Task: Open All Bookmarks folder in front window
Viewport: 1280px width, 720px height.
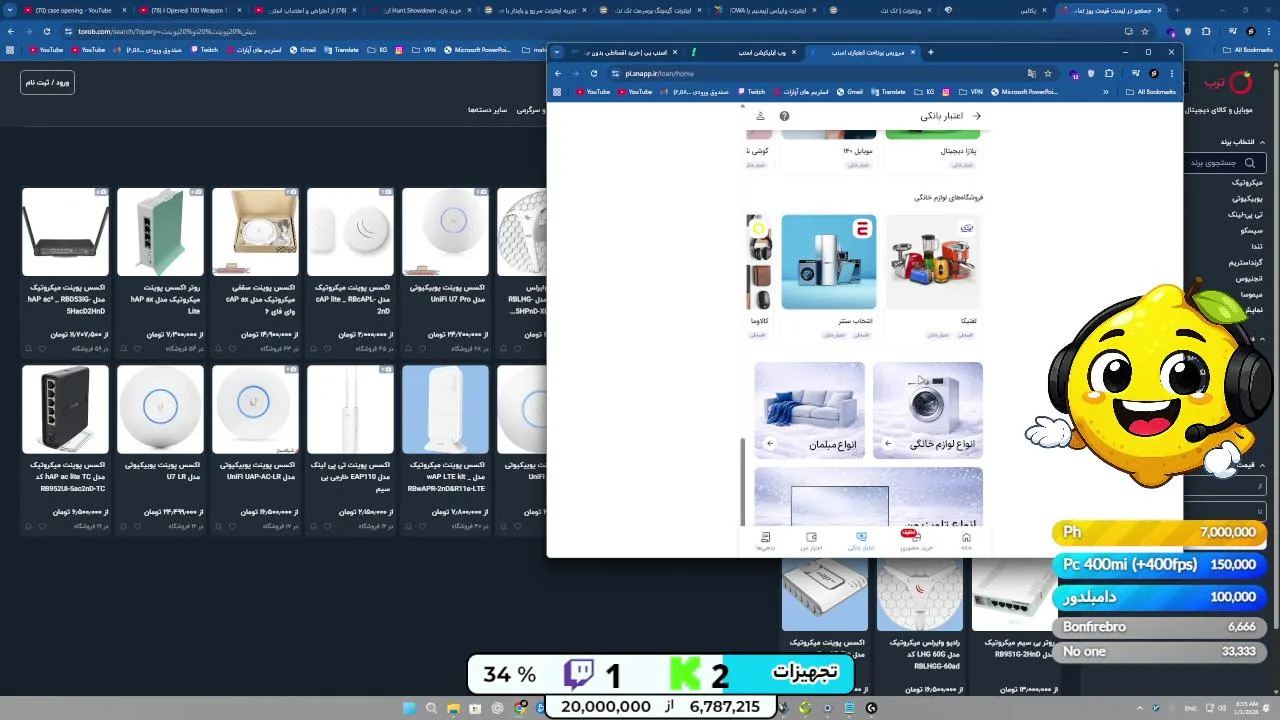Action: pos(1151,92)
